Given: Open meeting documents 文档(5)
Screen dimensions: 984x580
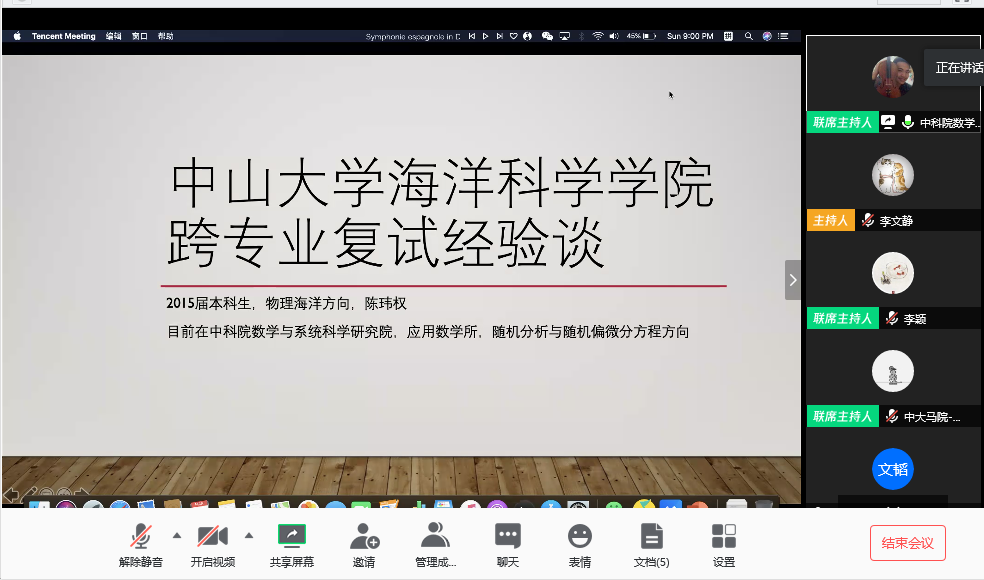Looking at the screenshot, I should [x=651, y=544].
